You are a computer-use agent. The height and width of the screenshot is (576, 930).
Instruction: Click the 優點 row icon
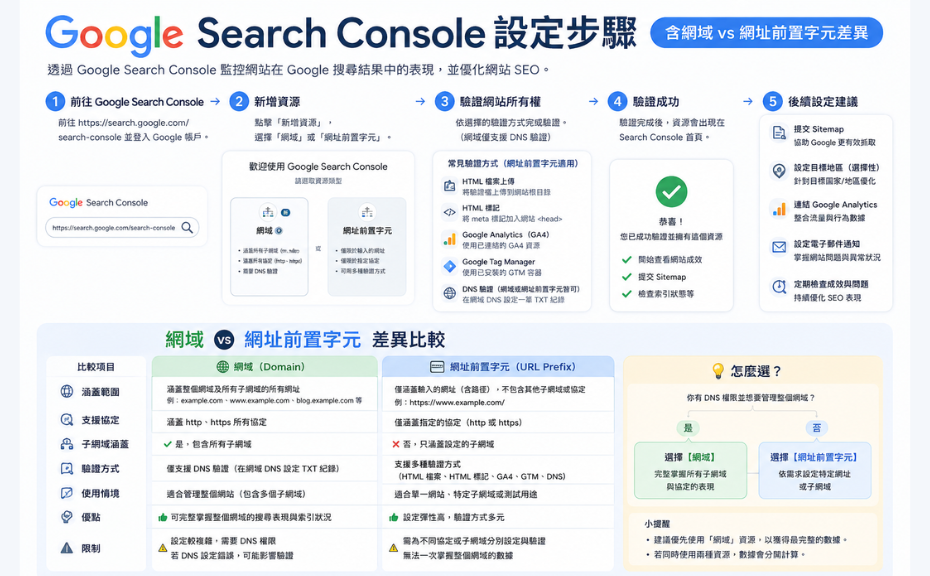coord(67,517)
